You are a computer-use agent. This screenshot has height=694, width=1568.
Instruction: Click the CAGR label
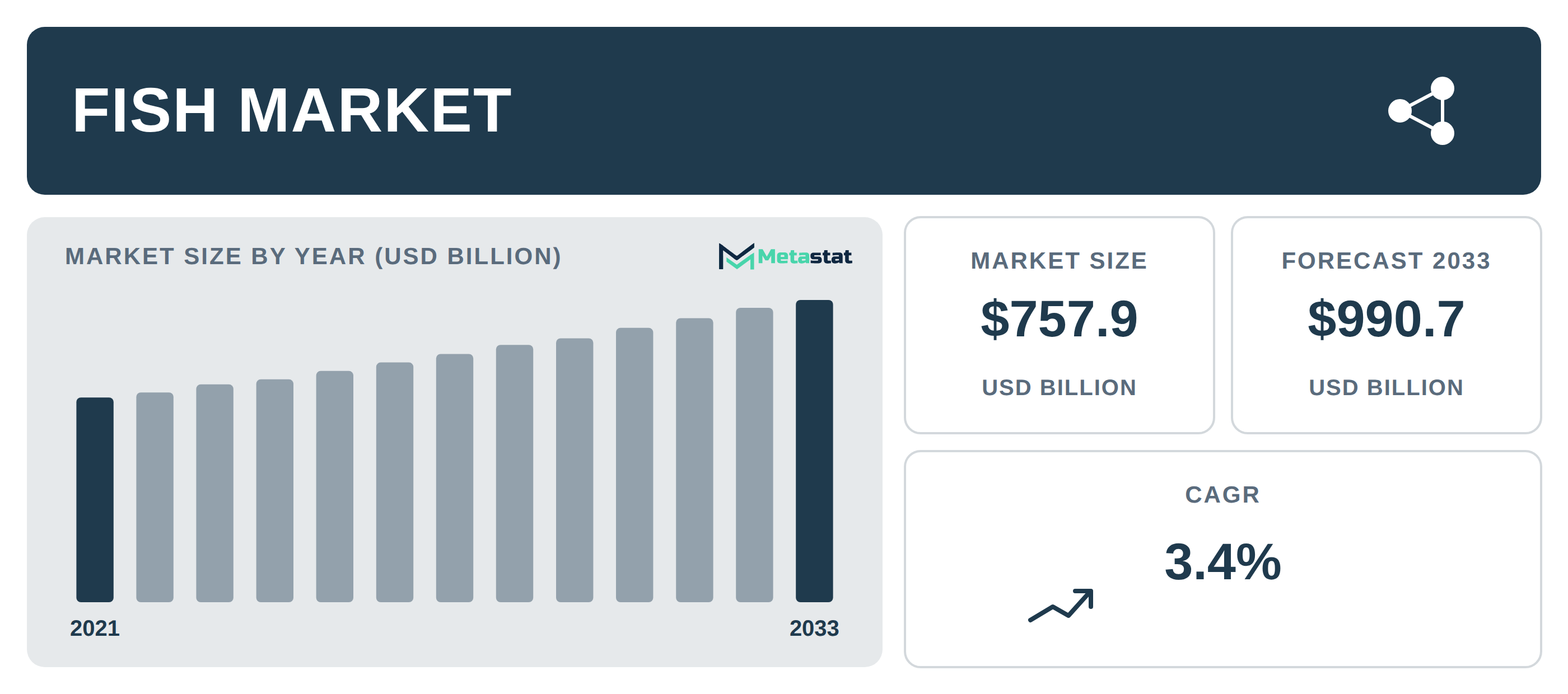click(1222, 495)
